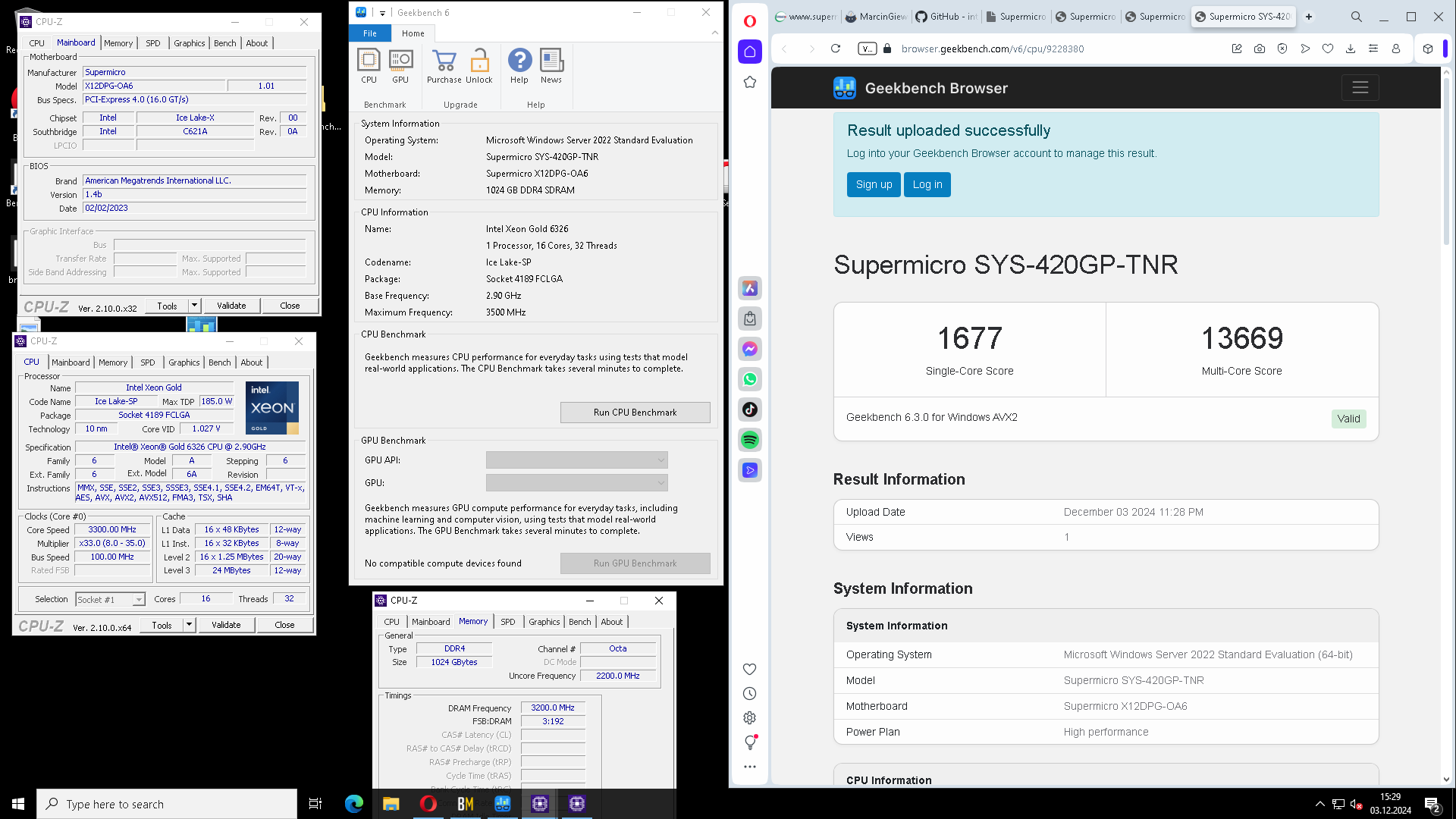Open the File tab in Geekbench 6
This screenshot has width=1456, height=819.
370,33
